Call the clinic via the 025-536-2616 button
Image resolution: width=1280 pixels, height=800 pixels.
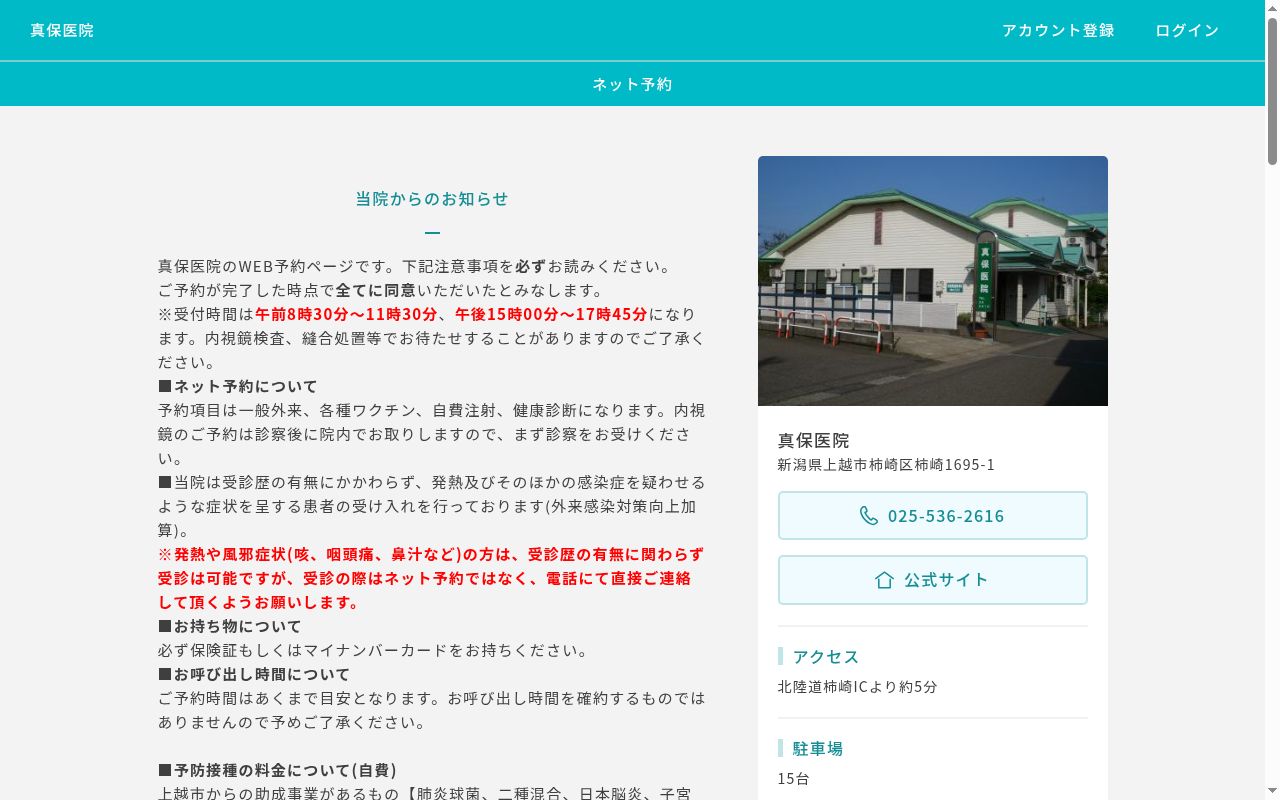933,516
